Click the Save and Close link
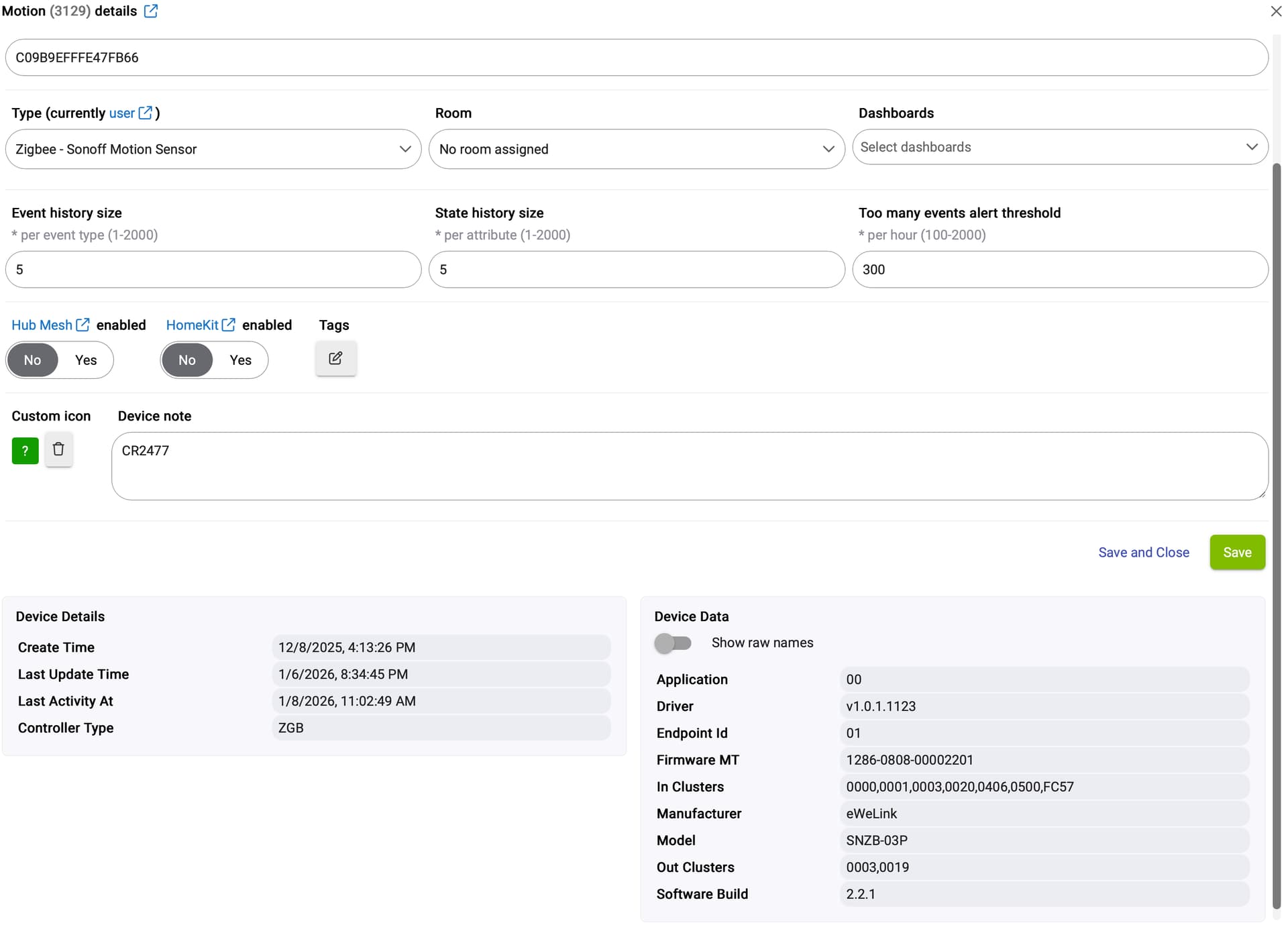This screenshot has height=939, width=1288. pyautogui.click(x=1143, y=552)
